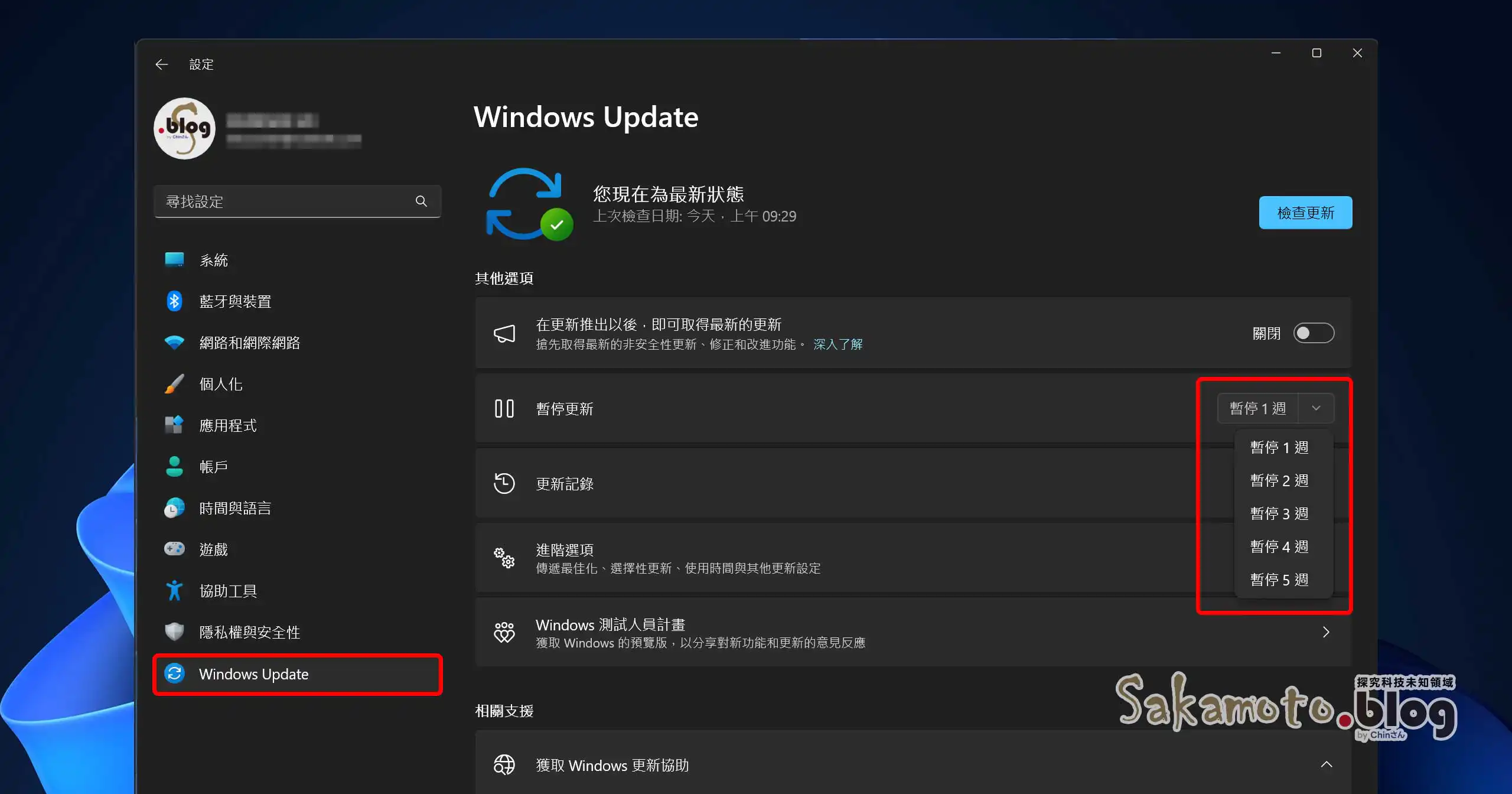Screen dimensions: 1512x794
Task: Turn on 在更新推出以後即可取得最新的更新 toggle
Action: click(x=1314, y=333)
